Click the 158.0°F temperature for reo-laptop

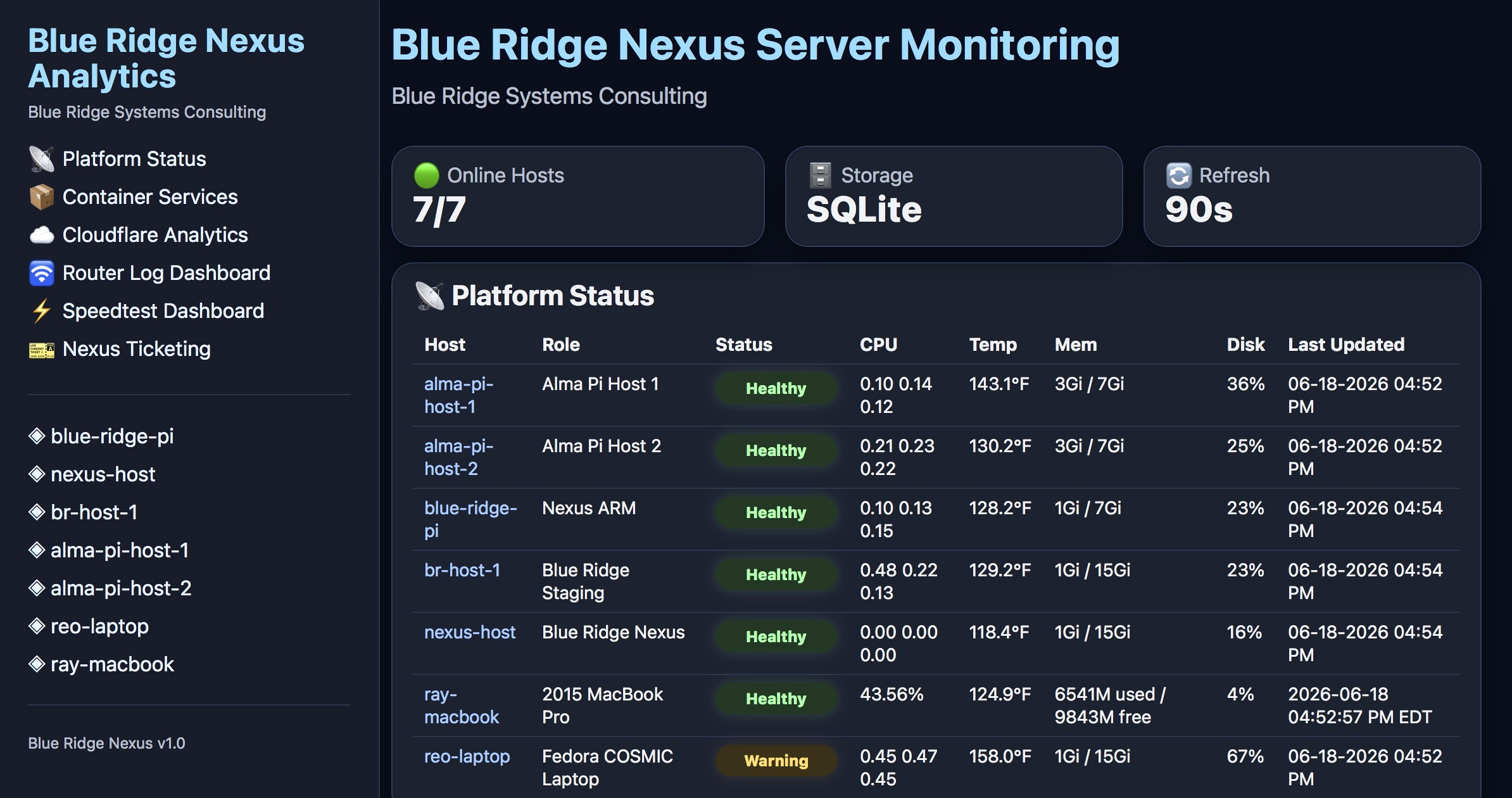tap(1000, 756)
